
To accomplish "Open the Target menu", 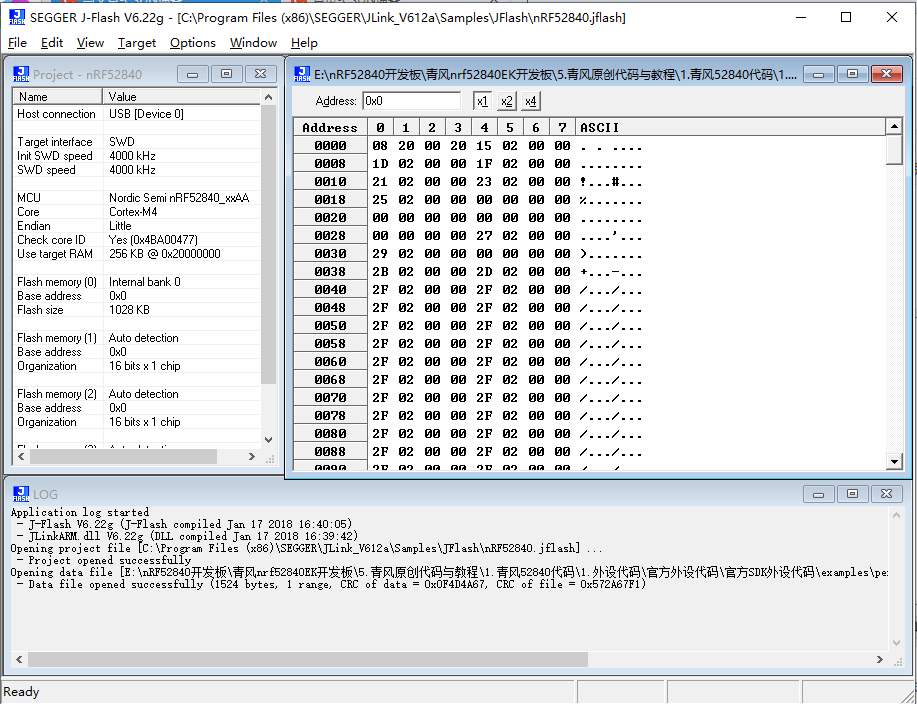I will pyautogui.click(x=137, y=43).
